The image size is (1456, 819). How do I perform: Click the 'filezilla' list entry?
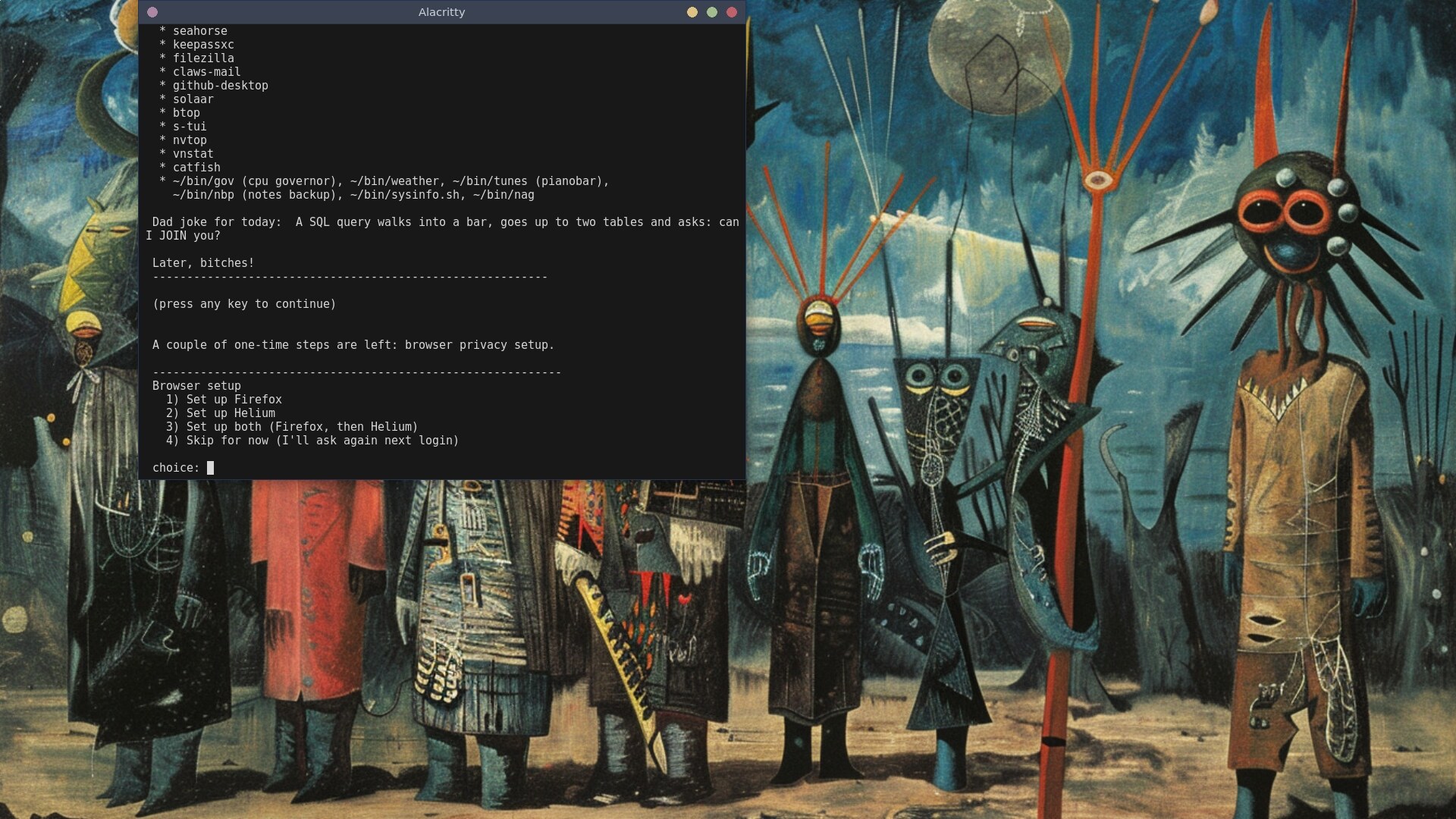click(x=203, y=58)
